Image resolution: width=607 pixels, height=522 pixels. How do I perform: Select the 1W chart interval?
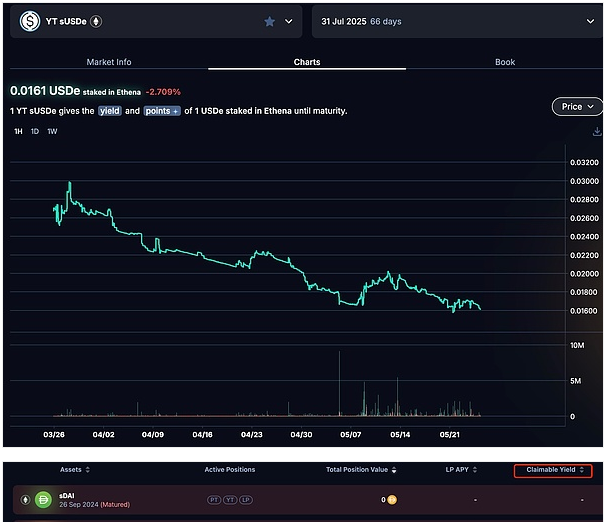[52, 132]
